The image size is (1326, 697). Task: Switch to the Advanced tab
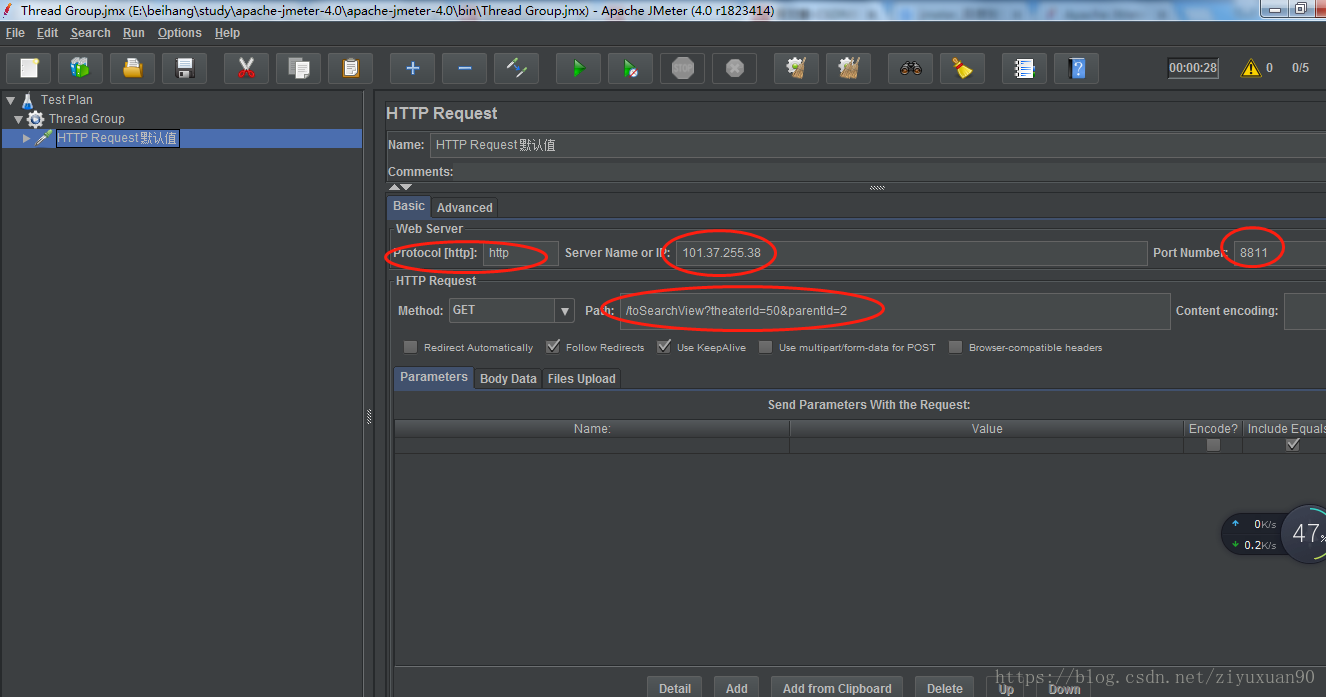point(465,207)
